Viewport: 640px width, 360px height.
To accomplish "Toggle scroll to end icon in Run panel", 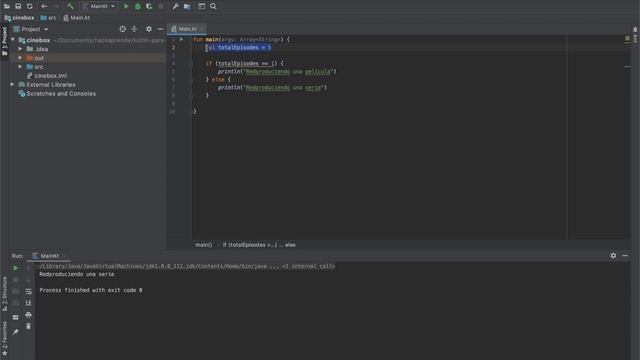I will tap(28, 303).
